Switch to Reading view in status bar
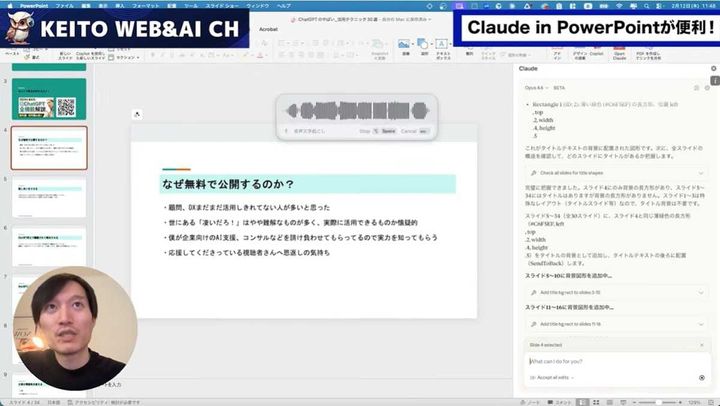 (x=609, y=402)
